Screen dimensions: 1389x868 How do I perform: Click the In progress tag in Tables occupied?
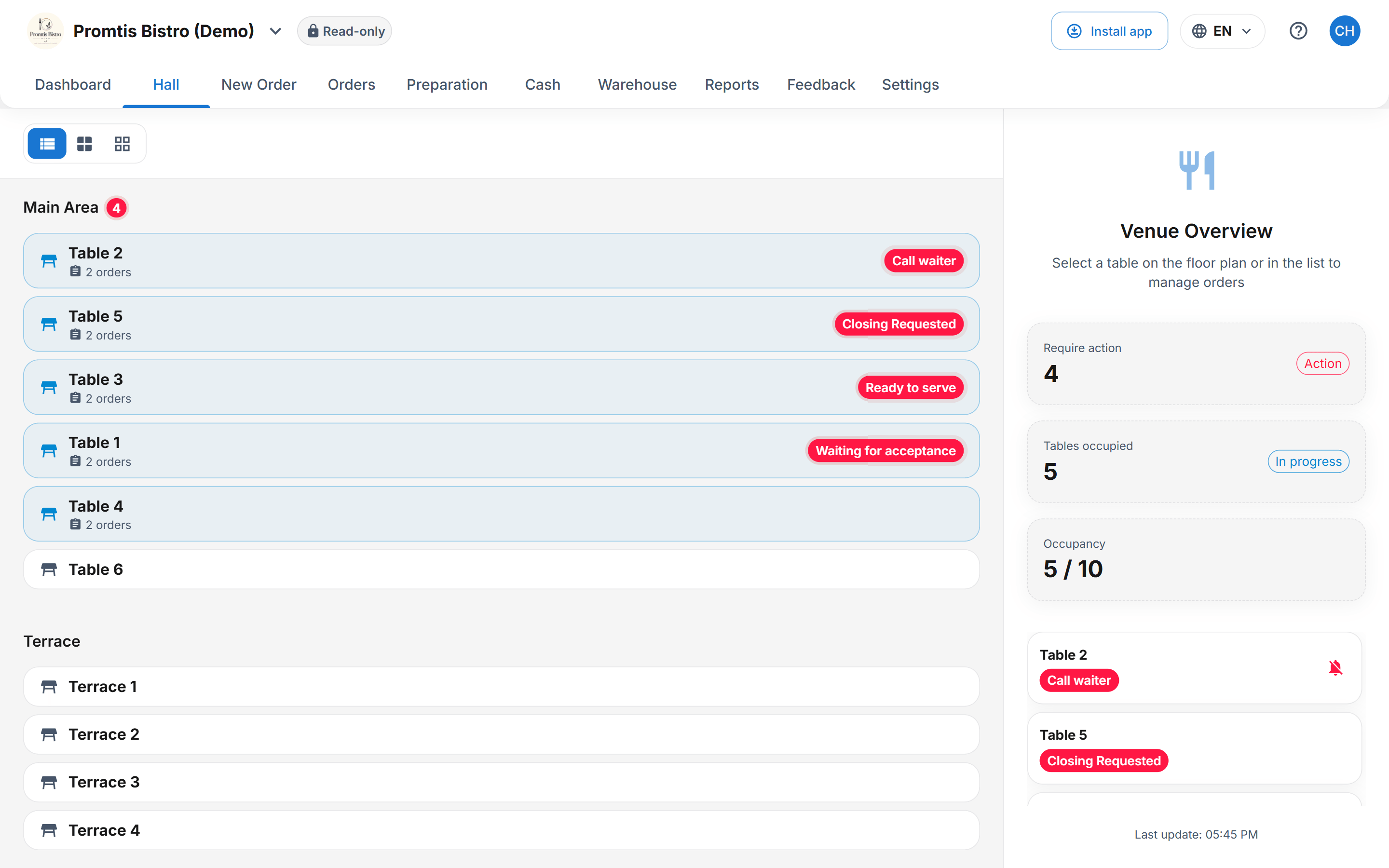[1308, 461]
